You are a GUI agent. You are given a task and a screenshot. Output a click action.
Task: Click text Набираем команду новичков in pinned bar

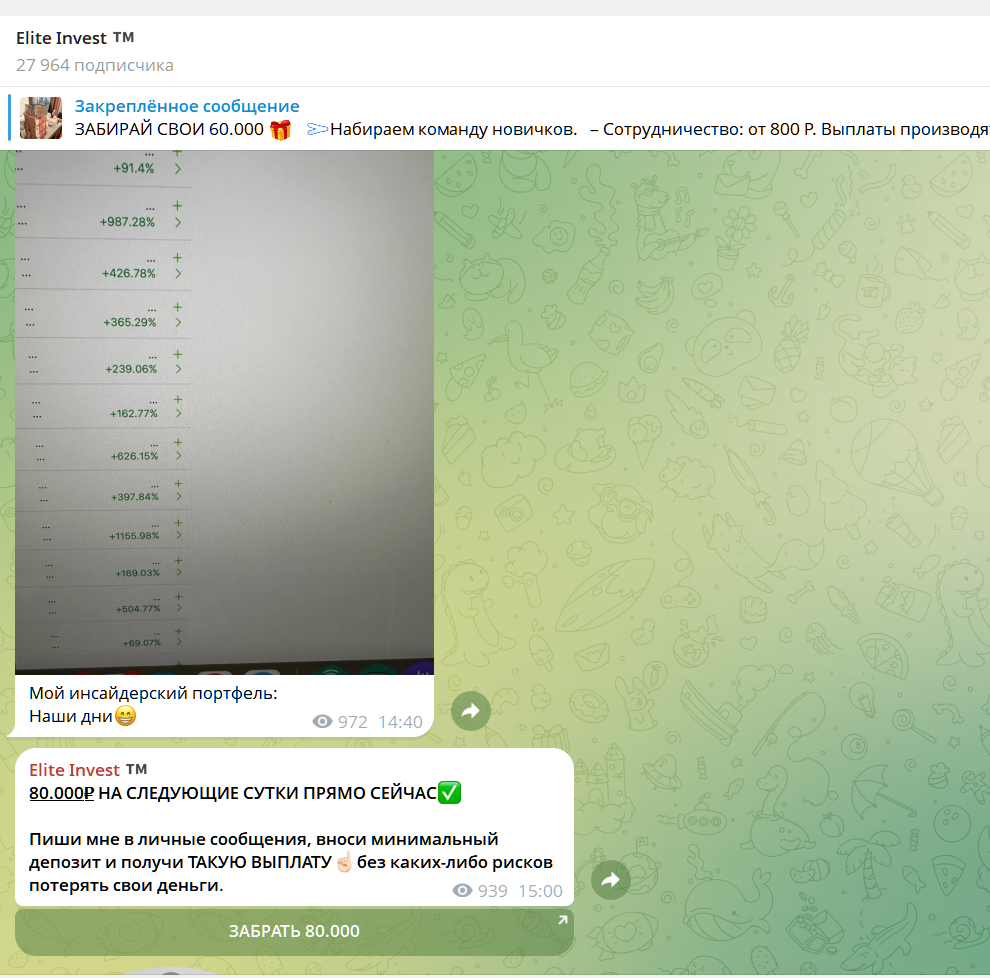(454, 129)
